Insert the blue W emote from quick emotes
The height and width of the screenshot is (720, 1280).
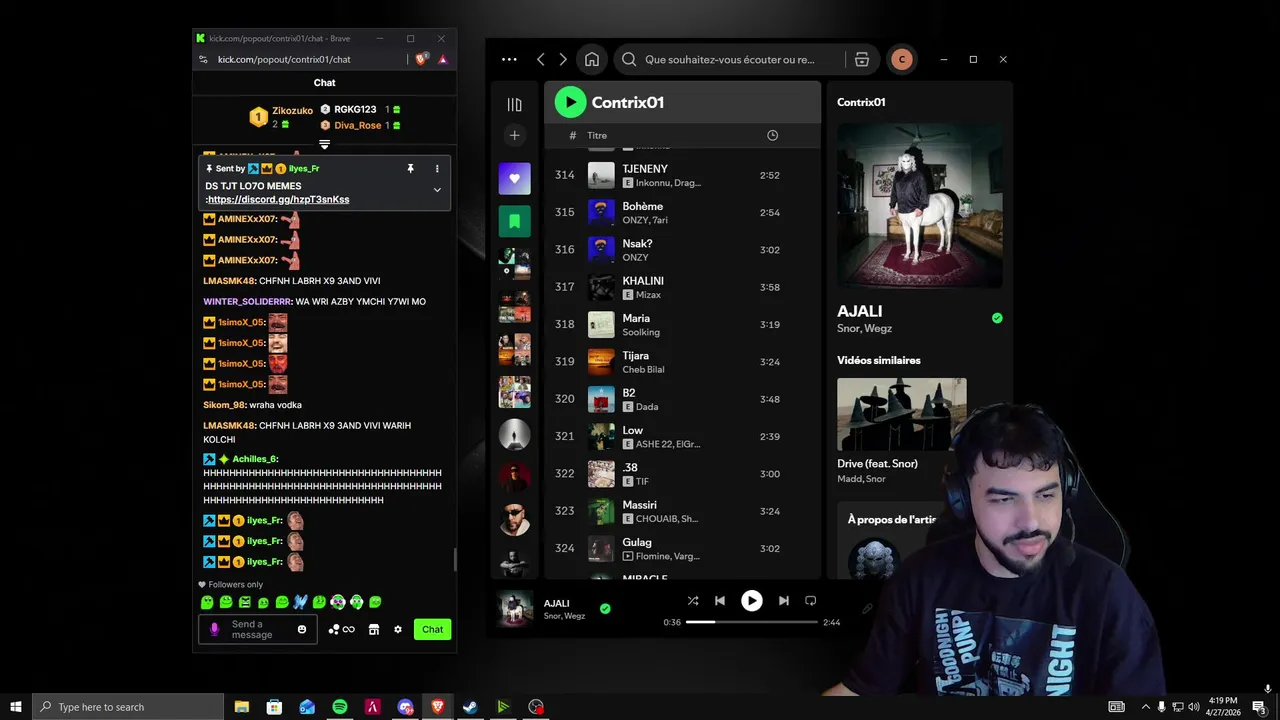tap(300, 602)
